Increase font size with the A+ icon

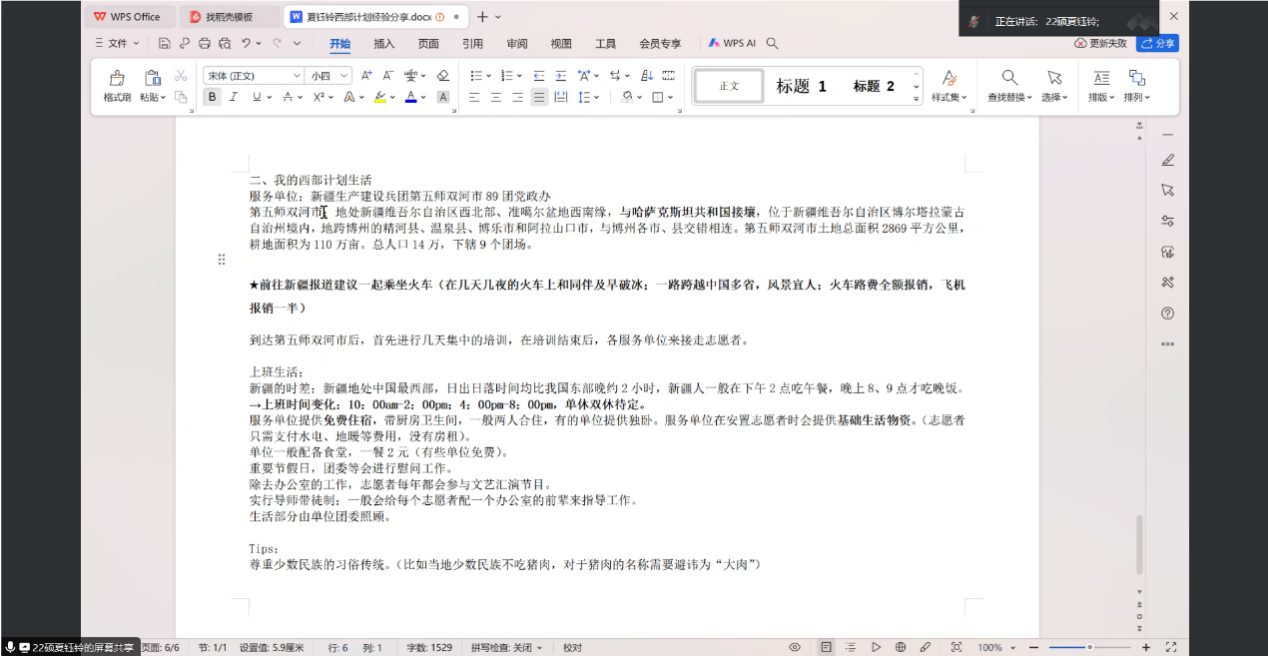point(367,76)
